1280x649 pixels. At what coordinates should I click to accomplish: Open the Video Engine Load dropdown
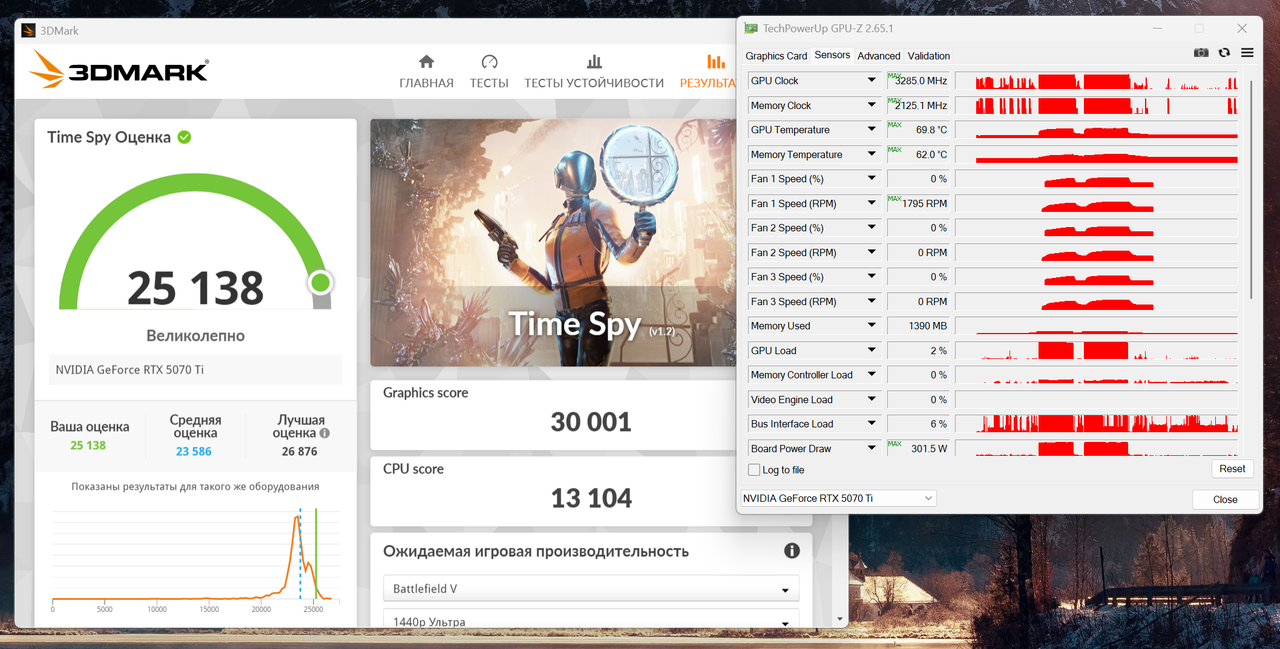(x=871, y=399)
